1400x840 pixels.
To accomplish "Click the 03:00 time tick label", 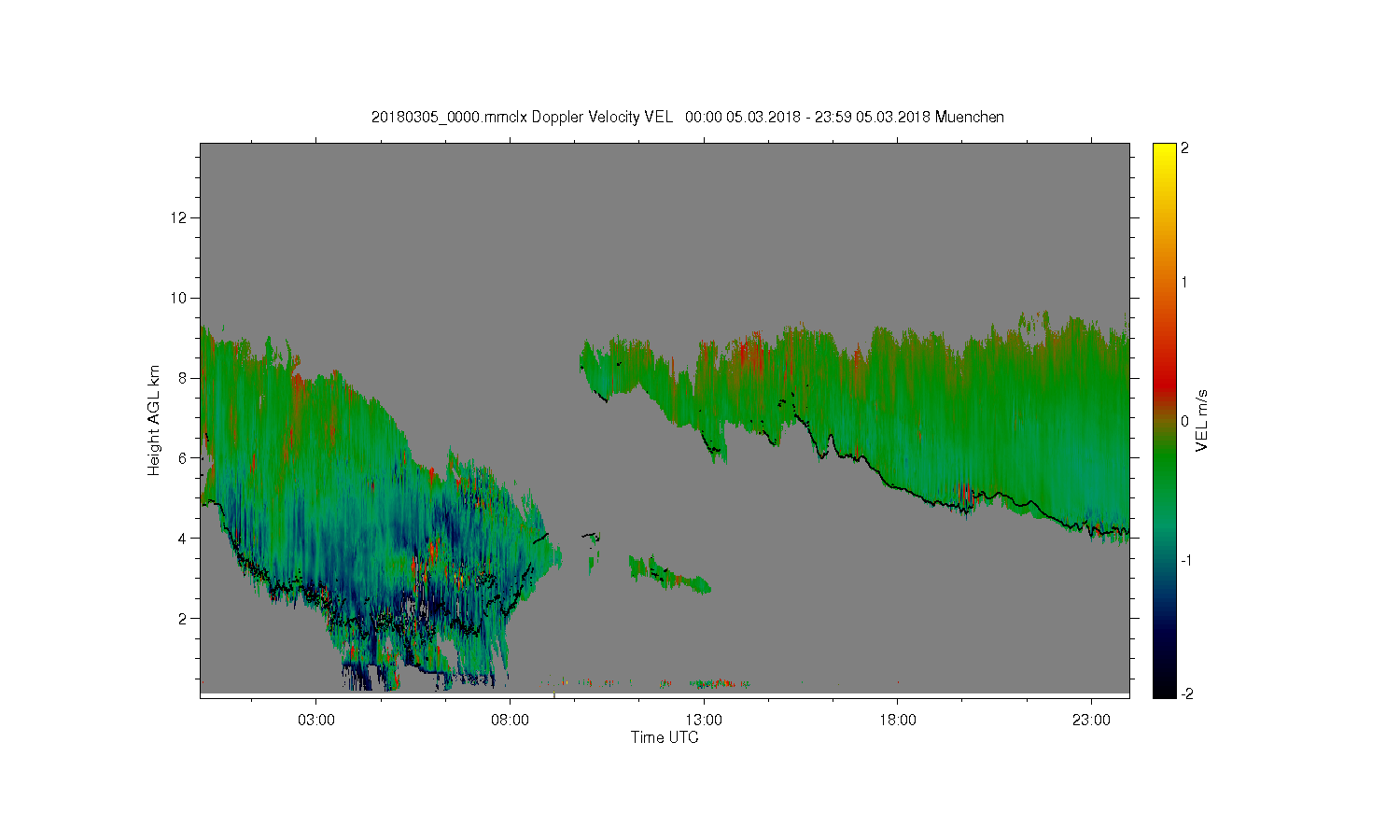I will click(315, 721).
